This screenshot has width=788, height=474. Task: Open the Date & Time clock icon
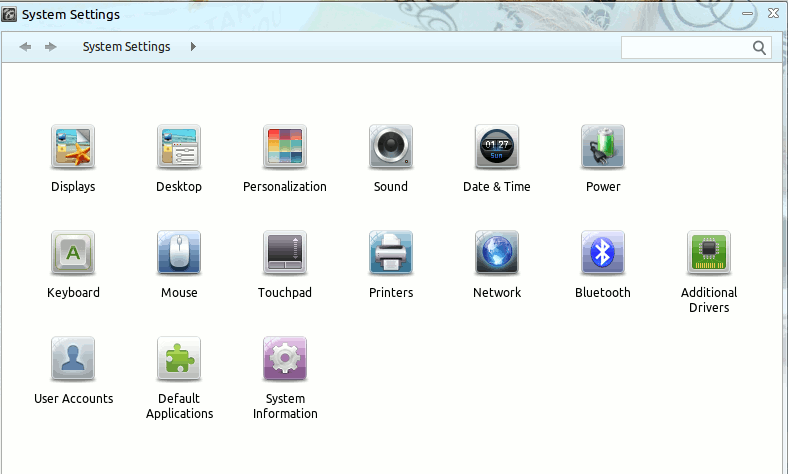tap(497, 147)
